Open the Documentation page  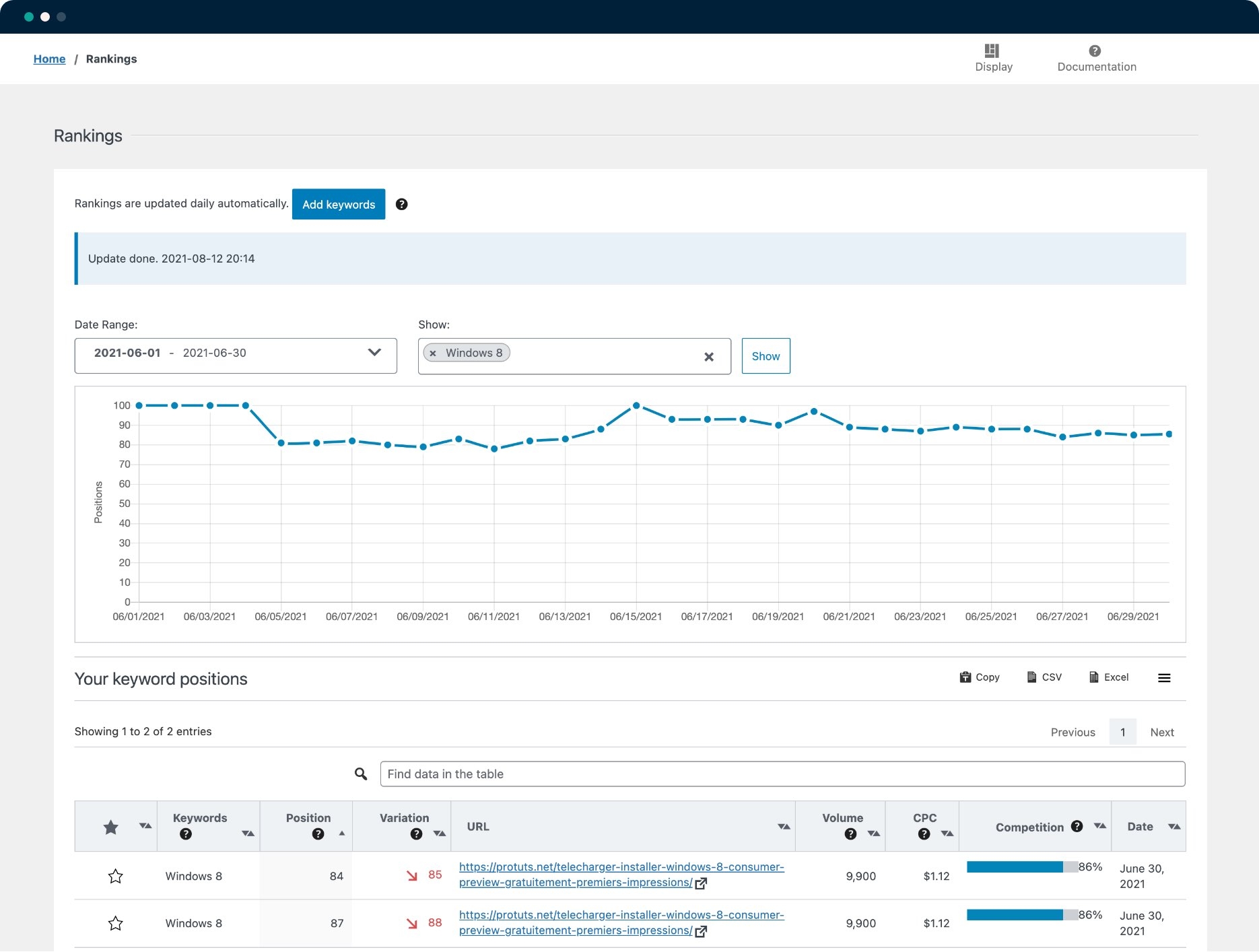click(1096, 59)
